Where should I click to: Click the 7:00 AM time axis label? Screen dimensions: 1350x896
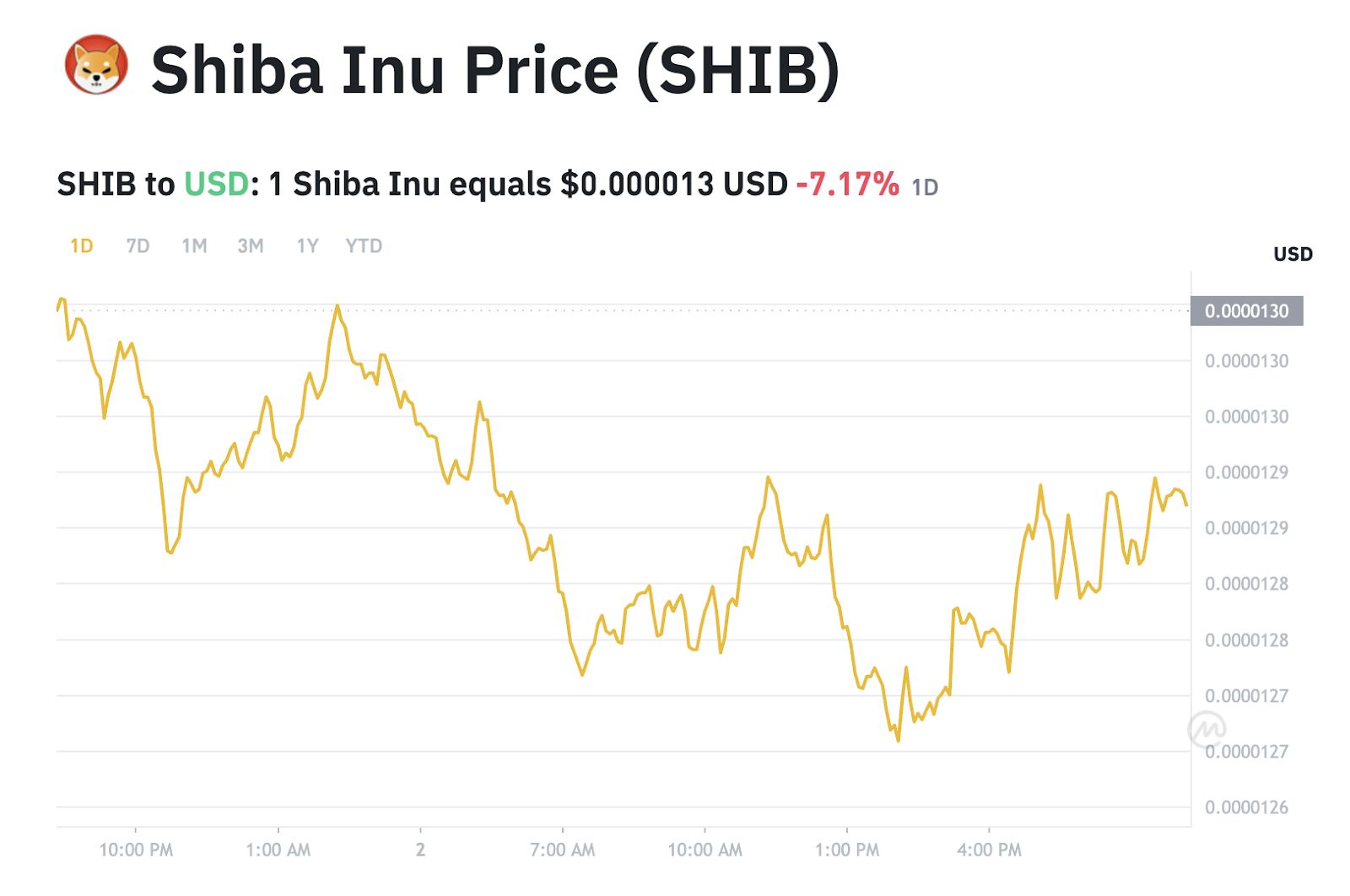pos(563,850)
